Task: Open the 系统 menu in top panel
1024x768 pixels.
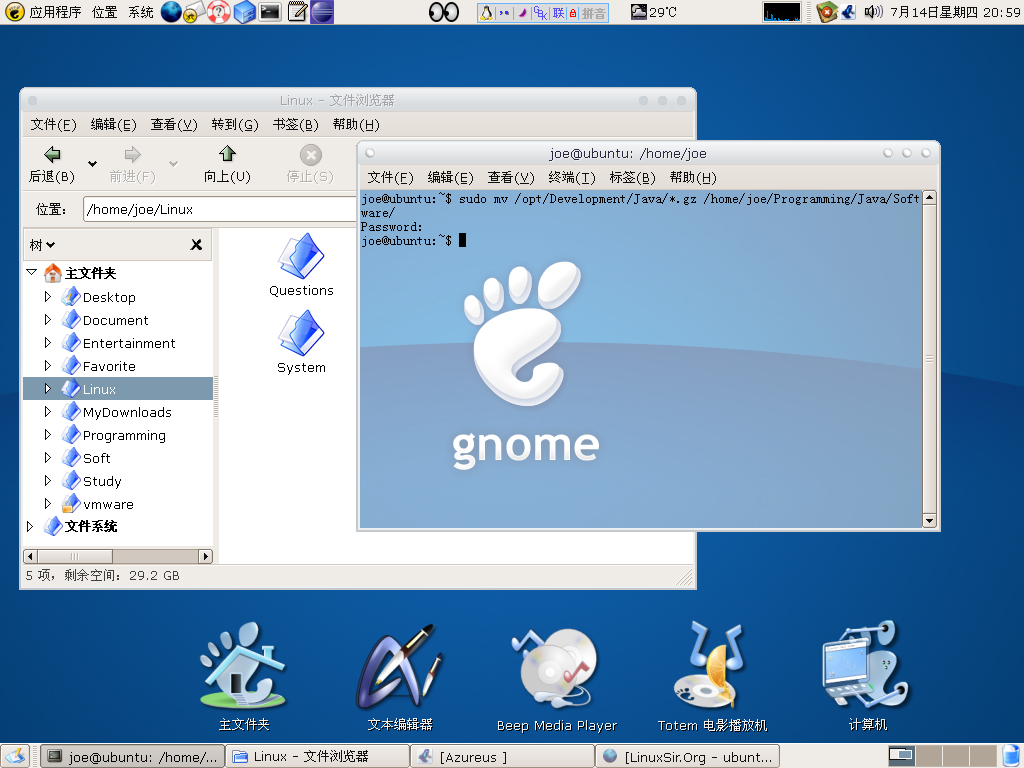Action: click(140, 12)
